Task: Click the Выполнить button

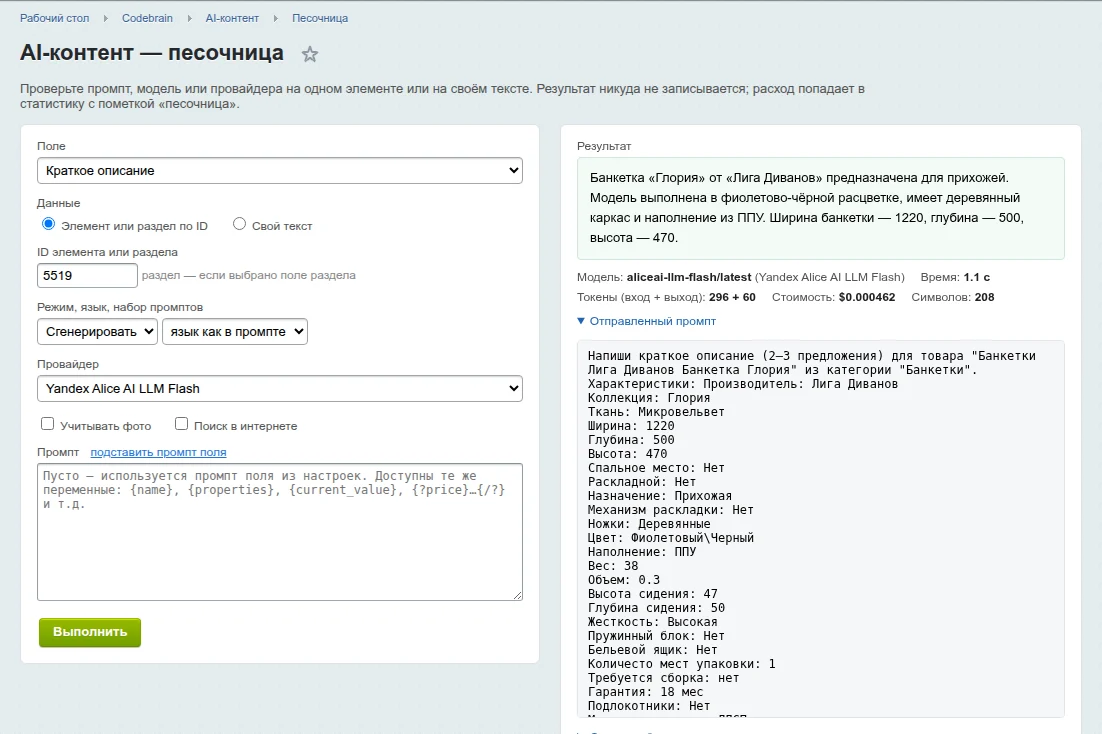Action: coord(90,632)
